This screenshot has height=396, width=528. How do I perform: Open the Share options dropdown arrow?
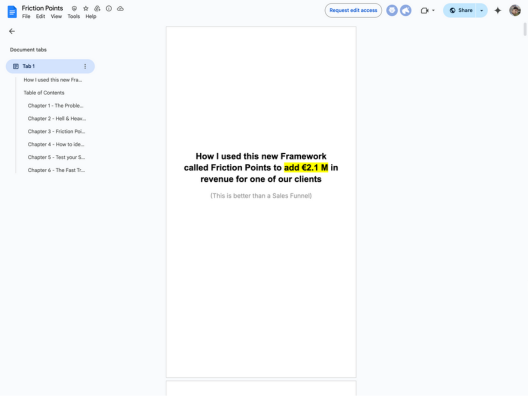pos(482,11)
